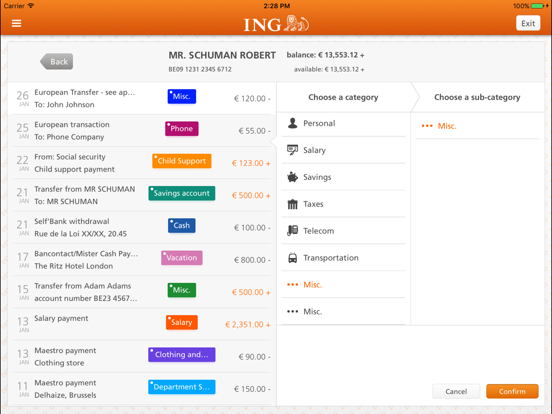Open the Salary payment transaction
Image resolution: width=552 pixels, height=414 pixels.
tap(142, 324)
